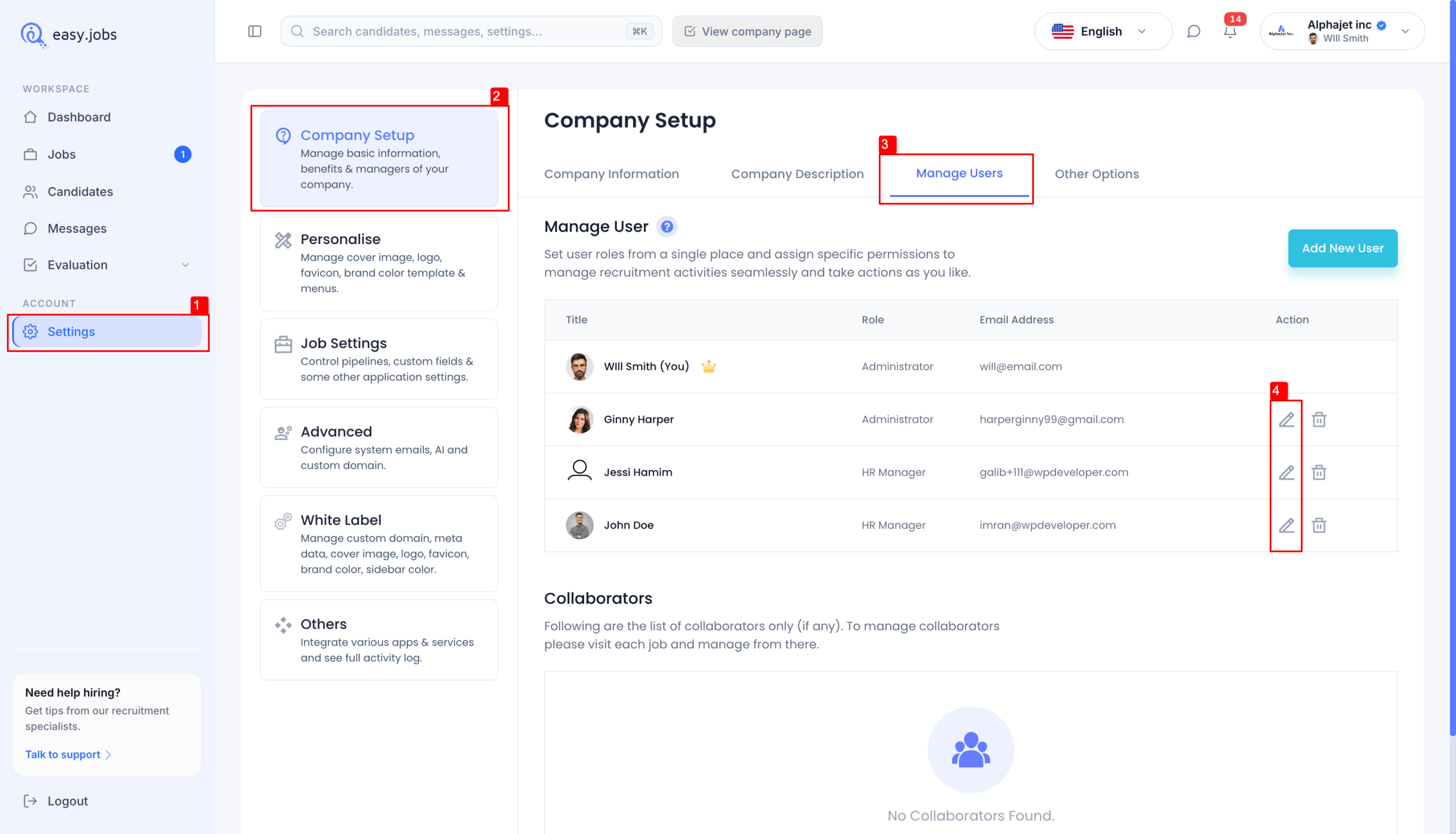Click email harperginny99@gmail.com
Screen dimensions: 1456x834
pyautogui.click(x=1051, y=420)
